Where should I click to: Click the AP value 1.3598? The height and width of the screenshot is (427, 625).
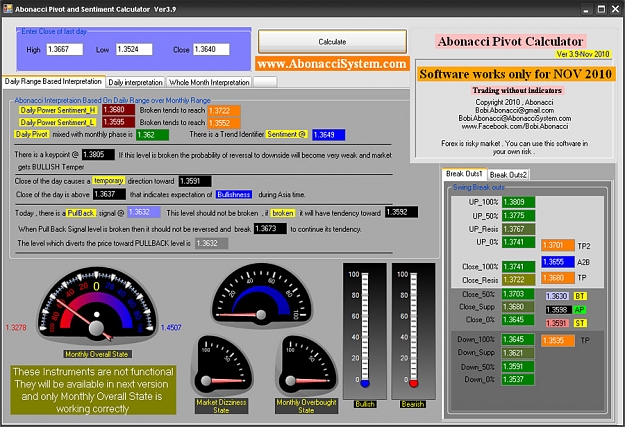pos(557,310)
